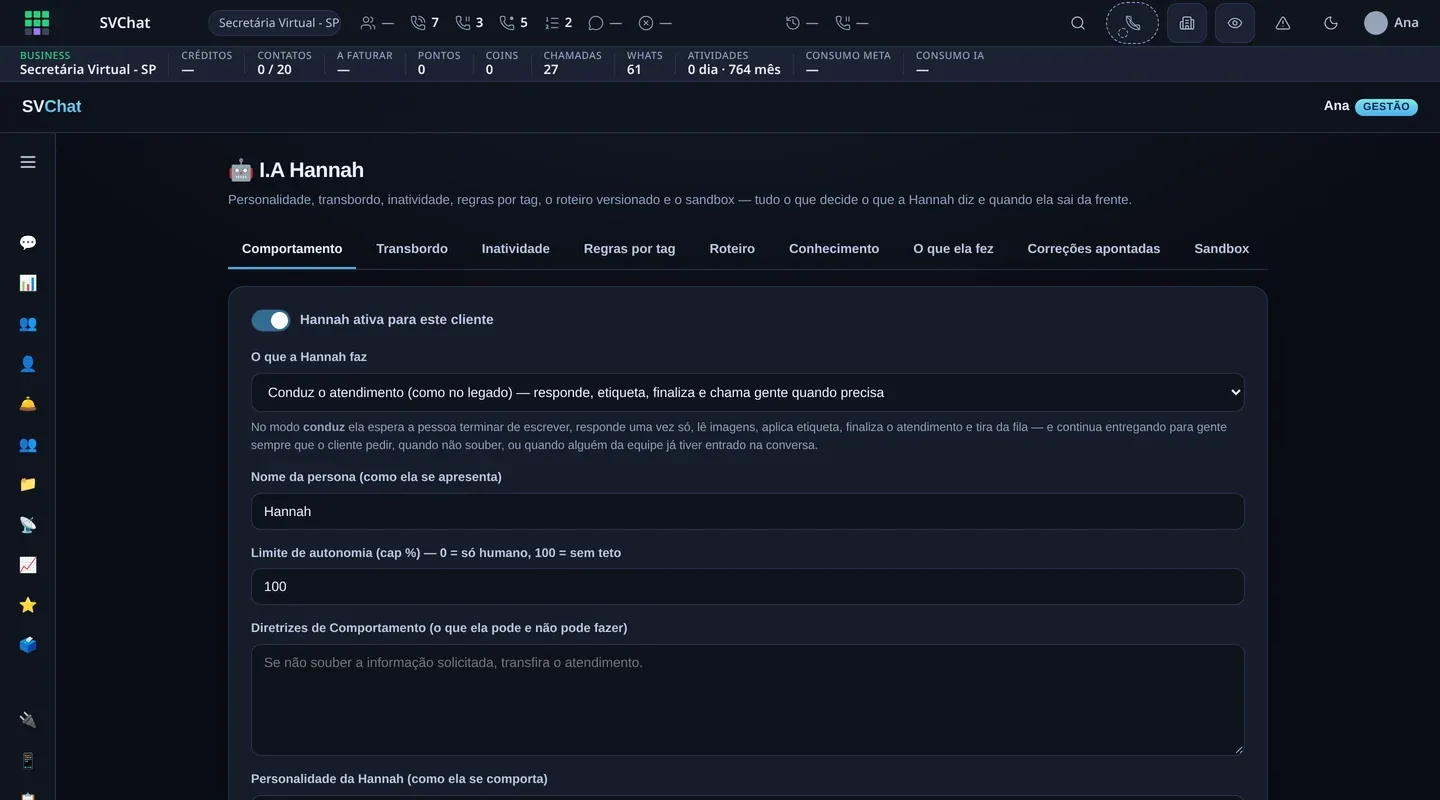Open the mobile phone sidebar icon
Image resolution: width=1440 pixels, height=800 pixels.
pos(28,761)
